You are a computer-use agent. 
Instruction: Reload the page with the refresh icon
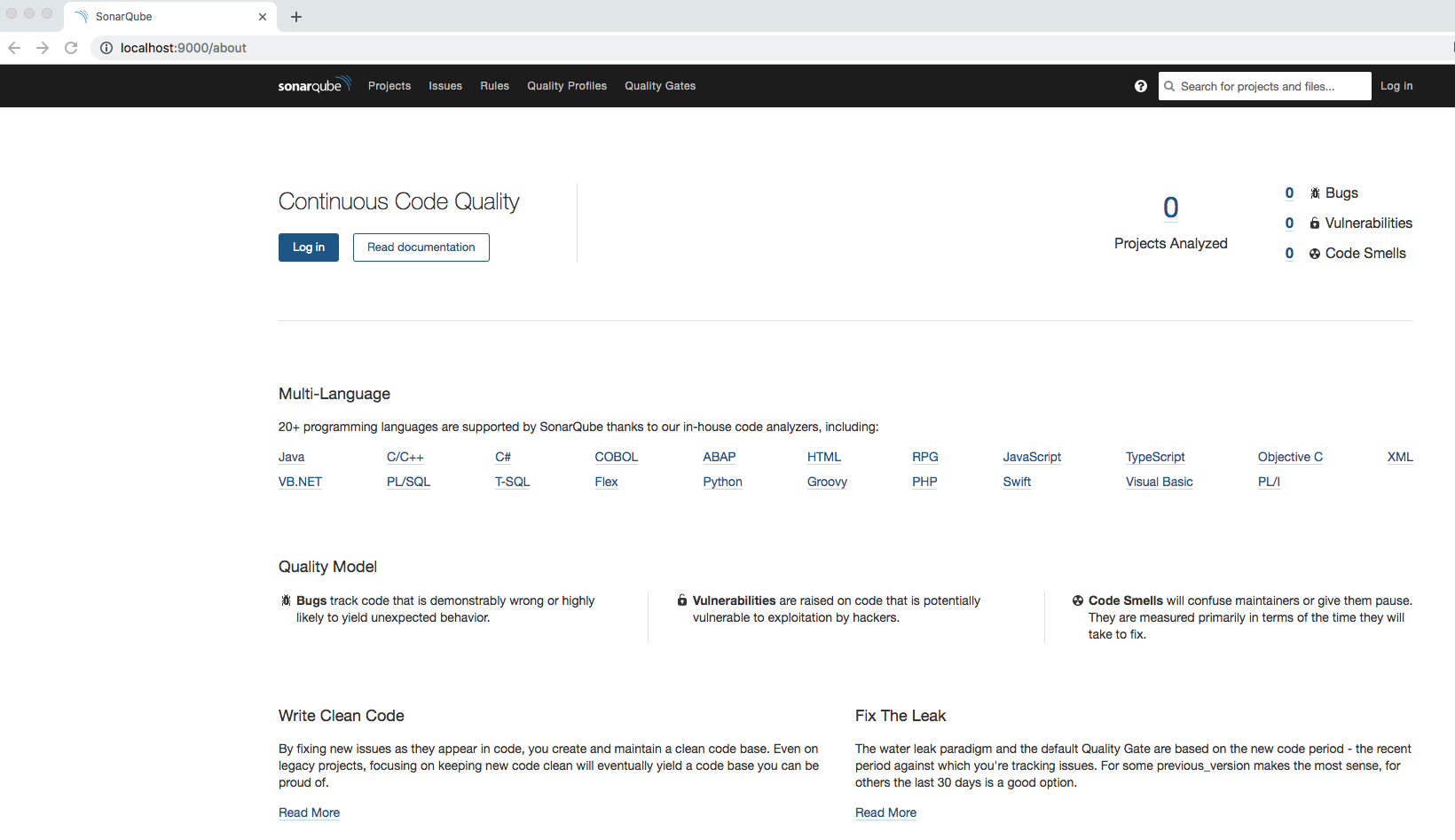pyautogui.click(x=71, y=48)
